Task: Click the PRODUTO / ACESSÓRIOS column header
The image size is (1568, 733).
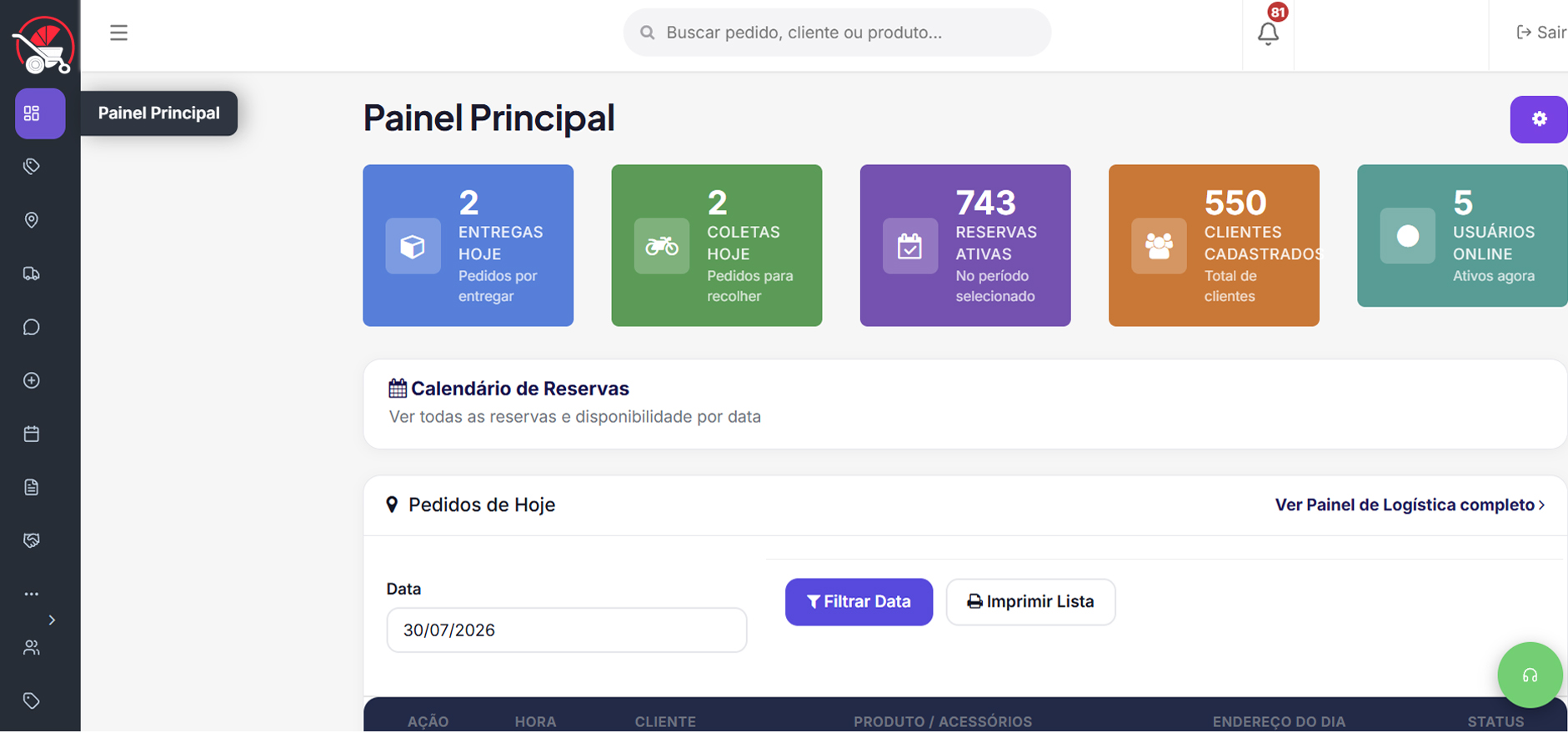Action: click(x=943, y=721)
